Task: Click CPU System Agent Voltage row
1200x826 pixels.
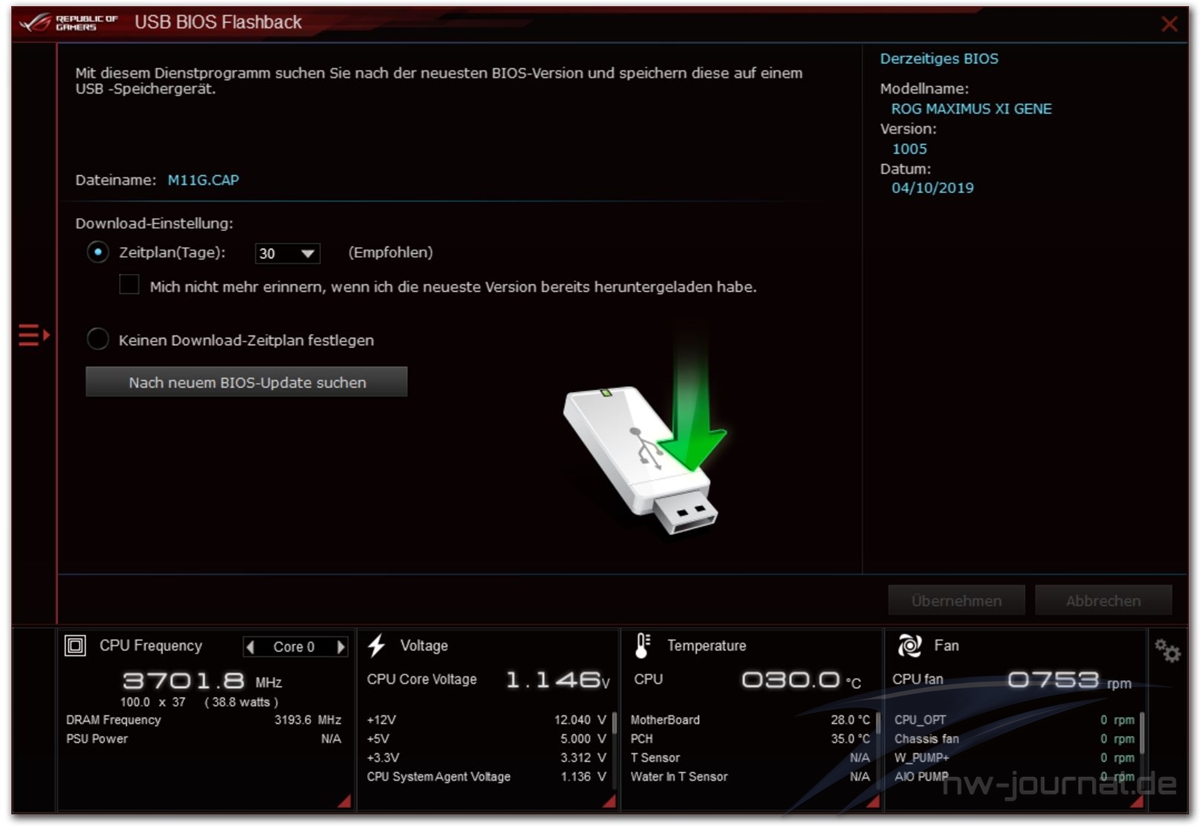Action: pyautogui.click(x=487, y=777)
